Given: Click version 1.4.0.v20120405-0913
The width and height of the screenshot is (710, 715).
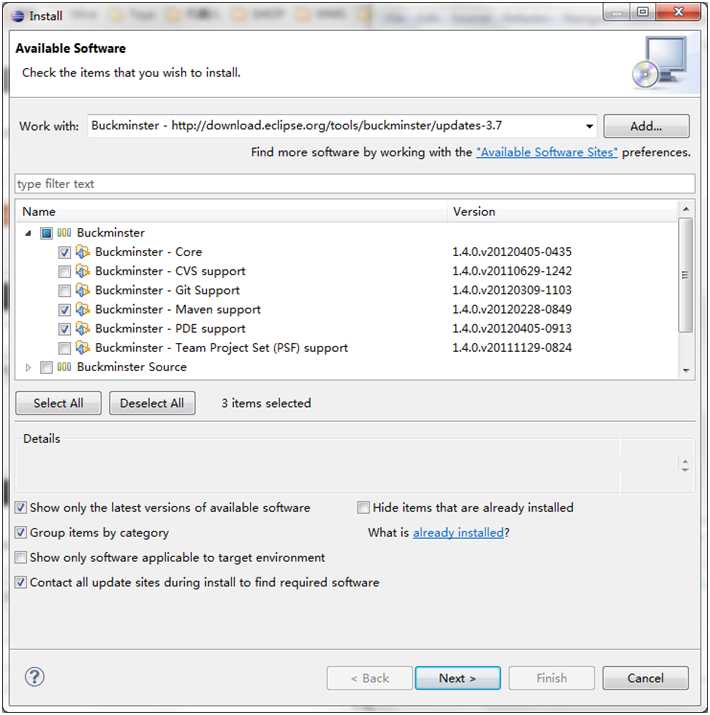Looking at the screenshot, I should pos(512,328).
